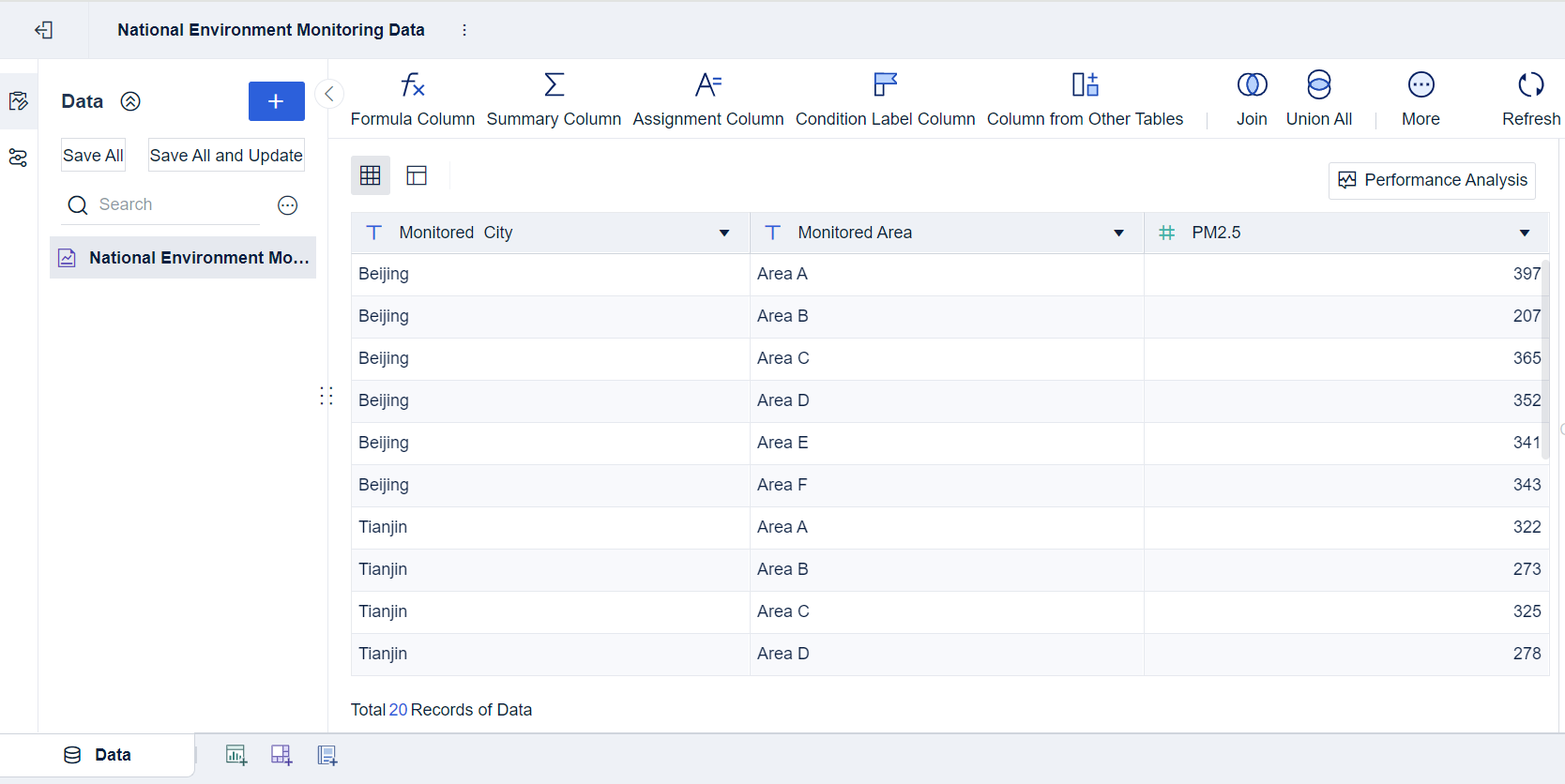The height and width of the screenshot is (784, 1565).
Task: Refresh the data table
Action: (x=1530, y=85)
